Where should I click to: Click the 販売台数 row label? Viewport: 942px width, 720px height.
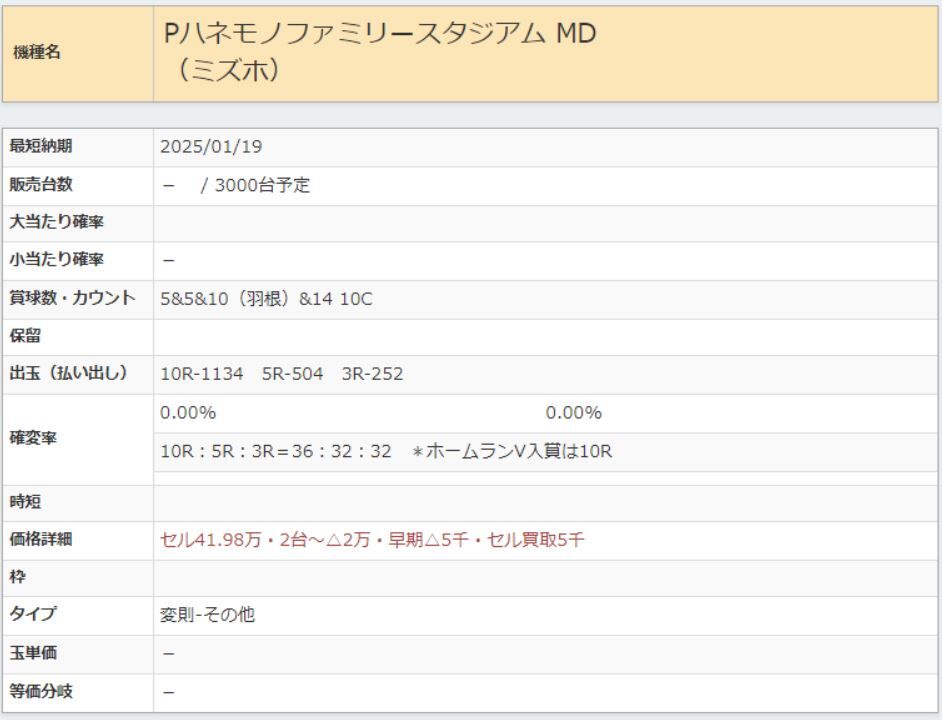point(41,185)
